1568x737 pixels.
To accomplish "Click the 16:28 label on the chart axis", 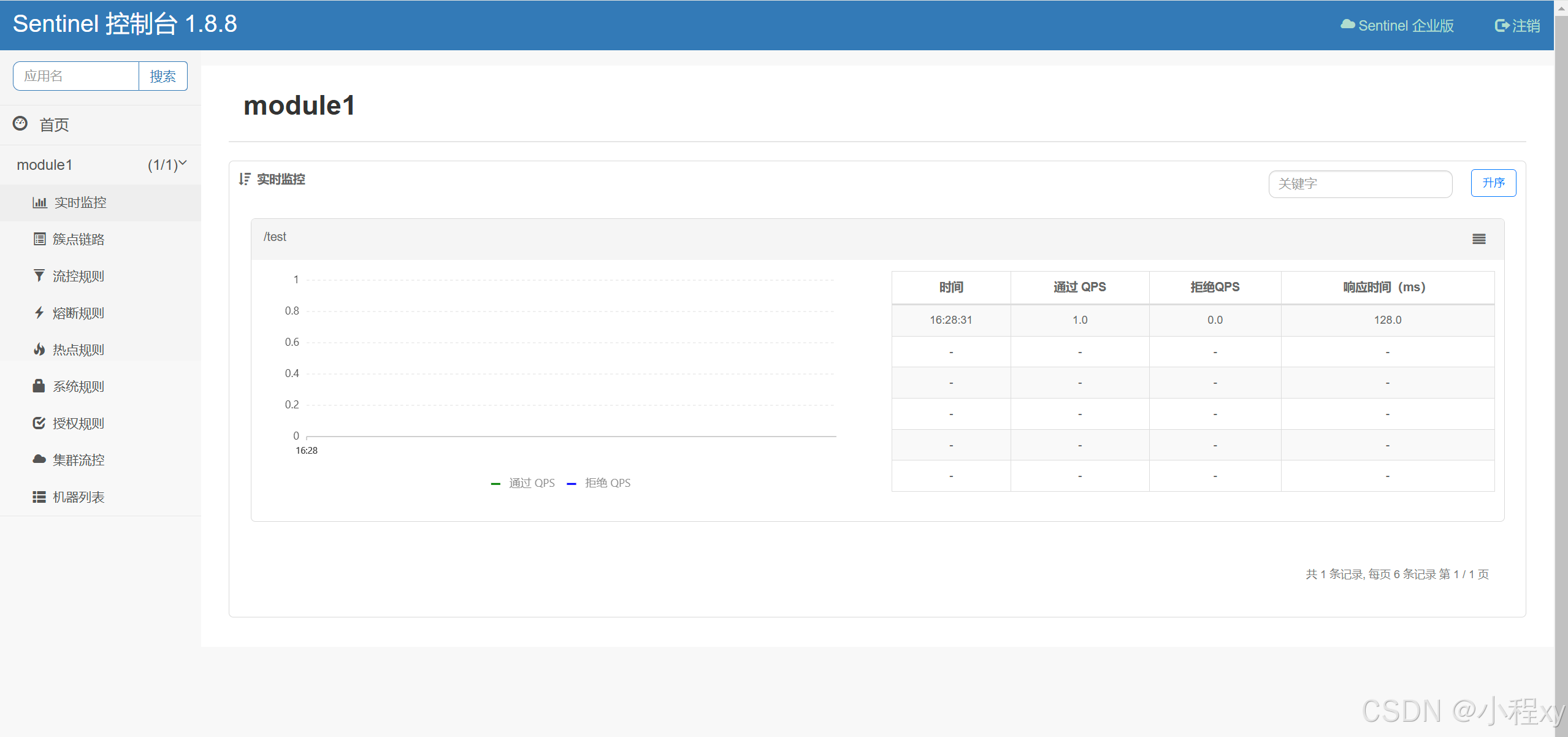I will (307, 450).
